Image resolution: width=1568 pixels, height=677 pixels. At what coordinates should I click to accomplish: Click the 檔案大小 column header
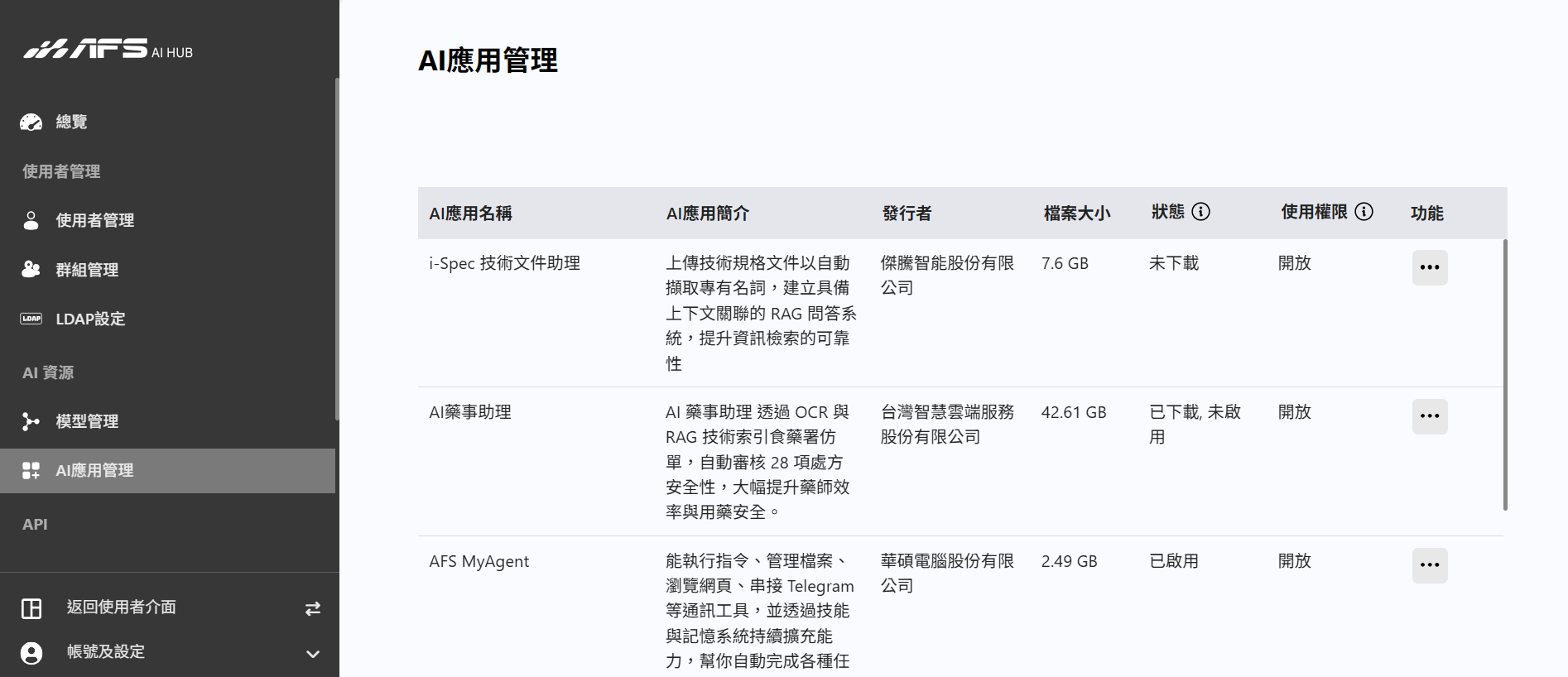click(1076, 214)
